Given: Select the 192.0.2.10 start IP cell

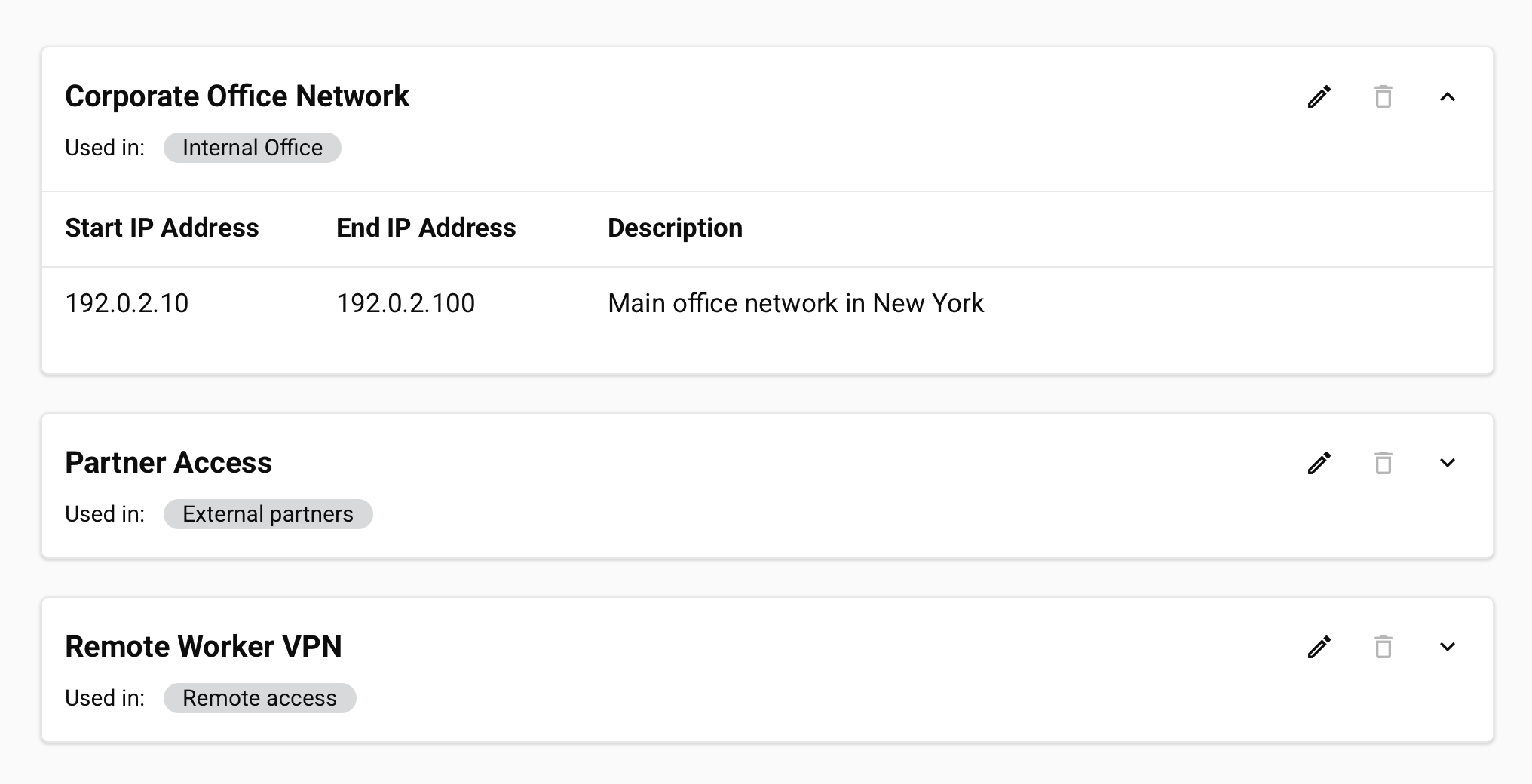Looking at the screenshot, I should tap(127, 303).
